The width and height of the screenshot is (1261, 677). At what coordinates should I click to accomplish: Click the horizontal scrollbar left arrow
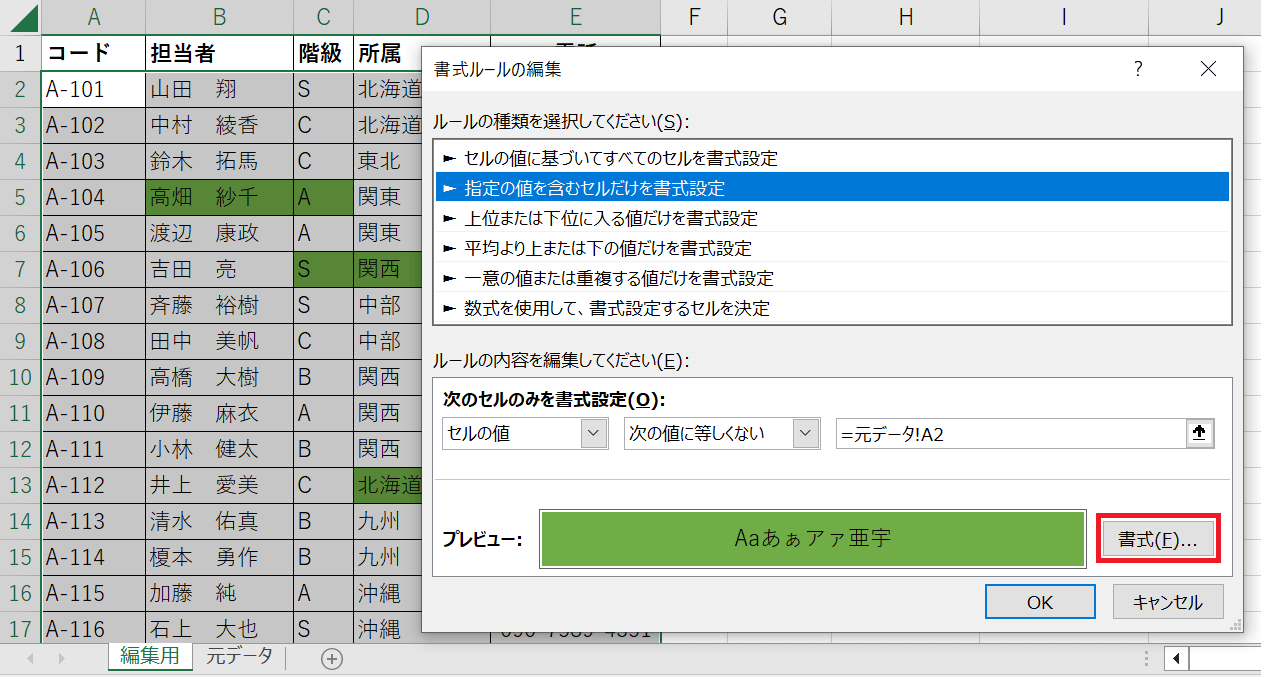(1177, 658)
